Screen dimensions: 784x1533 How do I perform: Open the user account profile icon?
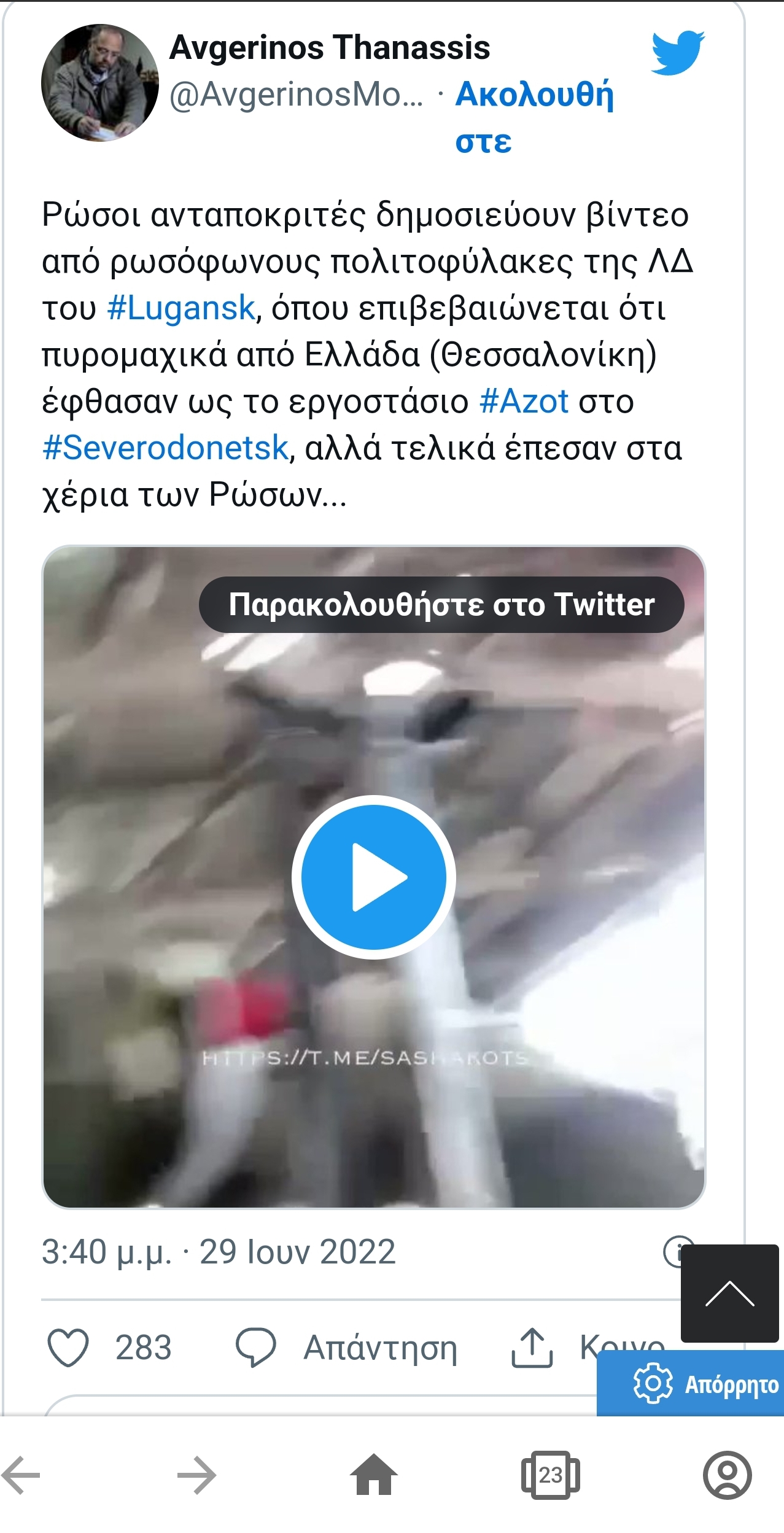pos(727,1475)
